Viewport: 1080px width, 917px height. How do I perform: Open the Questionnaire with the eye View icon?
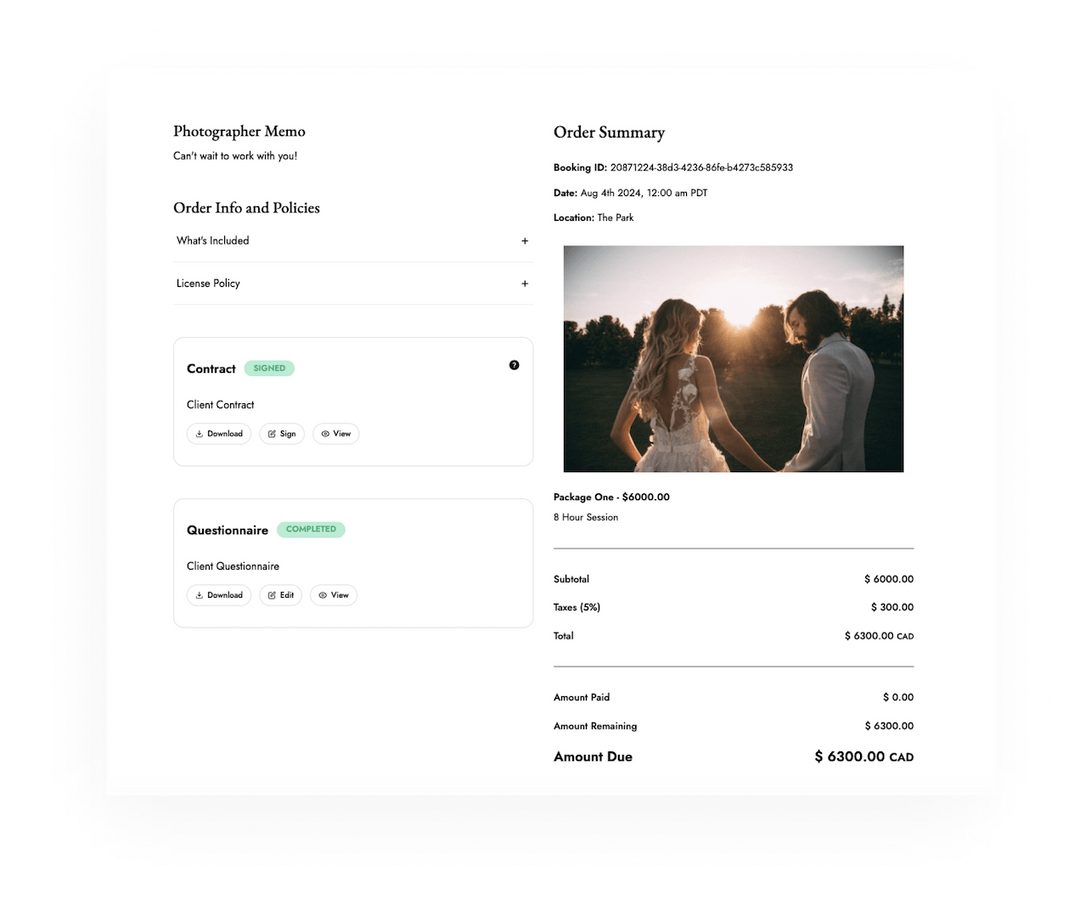321,595
